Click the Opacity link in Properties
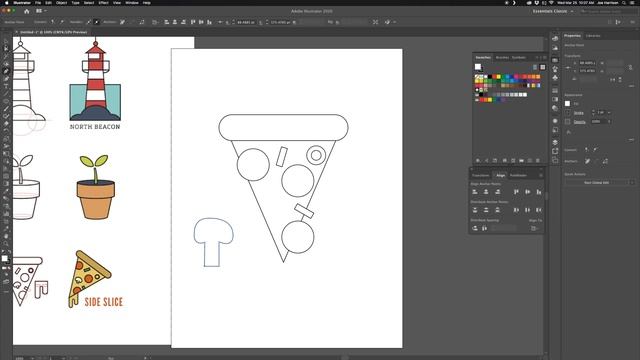Image resolution: width=640 pixels, height=360 pixels. pos(580,122)
